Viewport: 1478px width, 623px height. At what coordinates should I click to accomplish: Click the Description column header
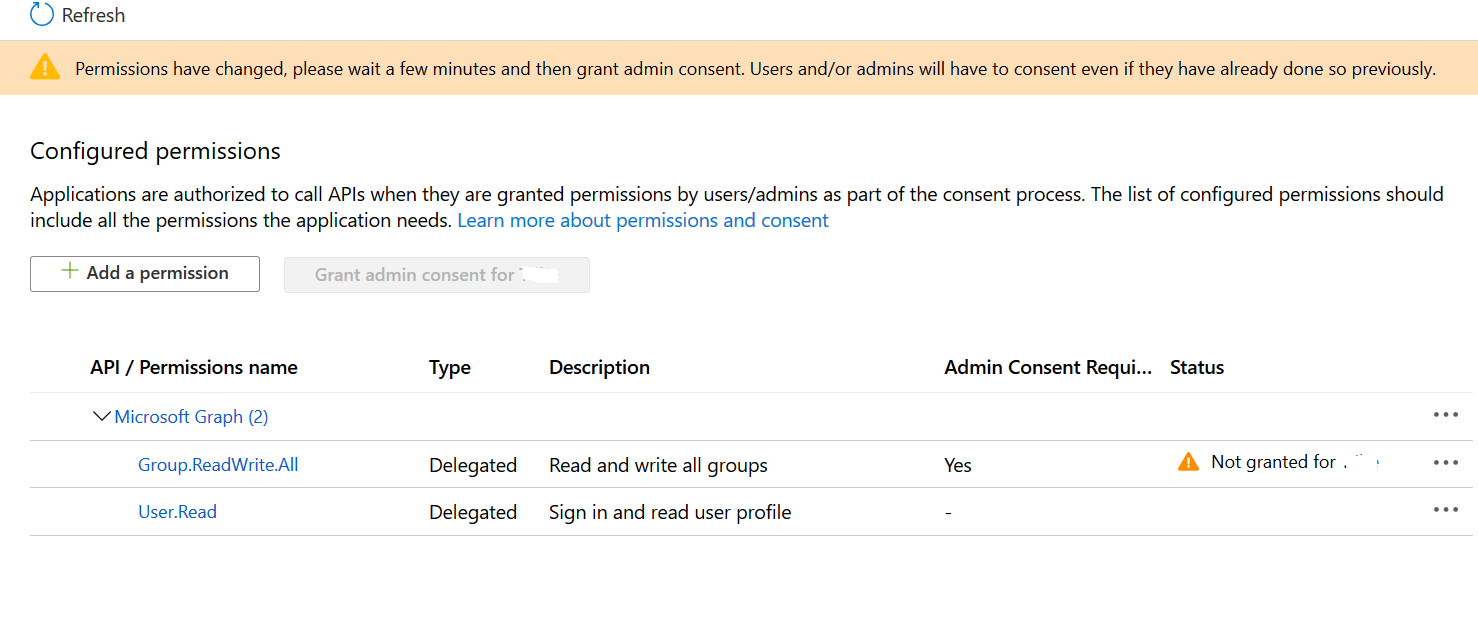[x=599, y=367]
